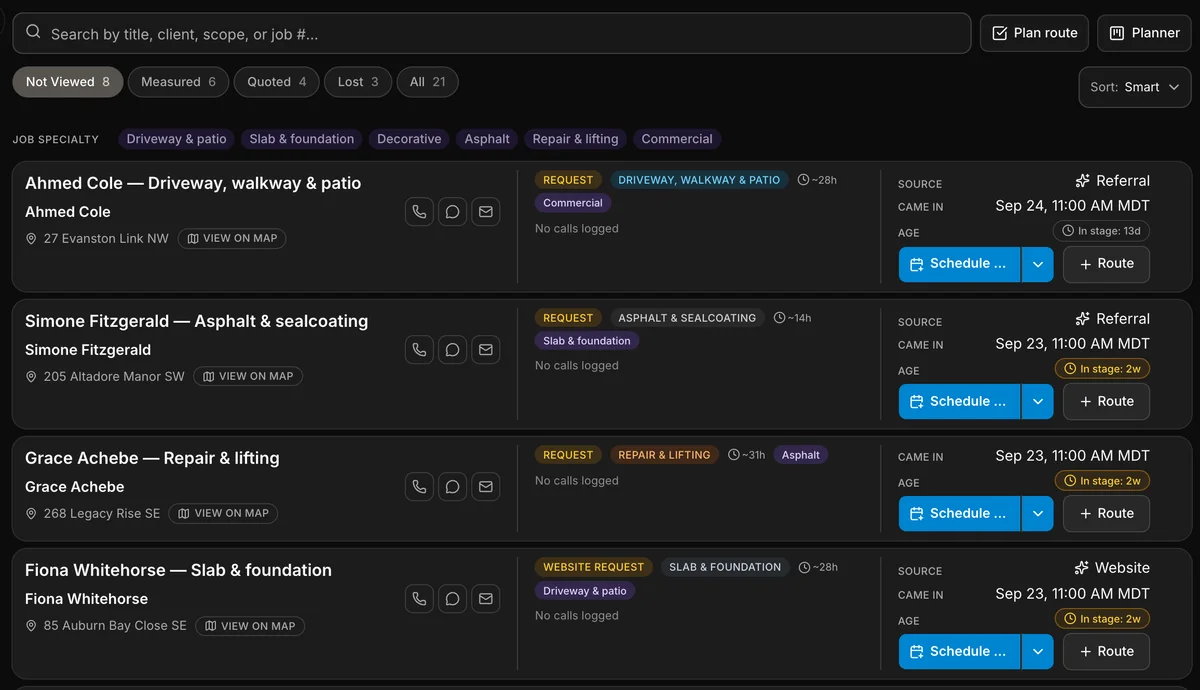Send email to Ahmed Cole
Viewport: 1200px width, 690px height.
pyautogui.click(x=485, y=212)
